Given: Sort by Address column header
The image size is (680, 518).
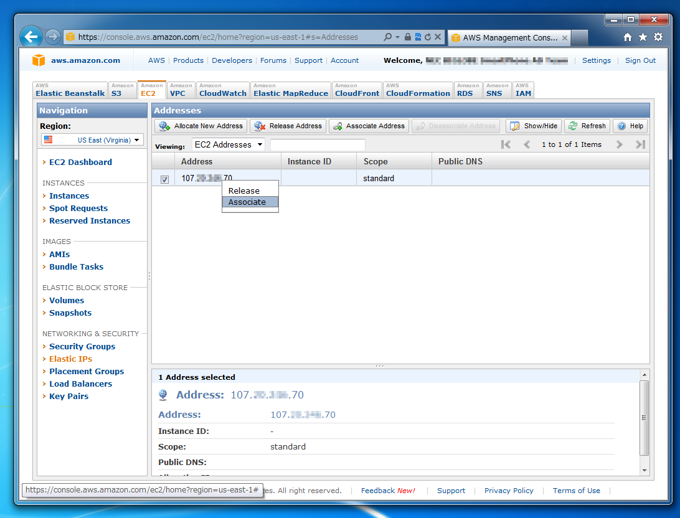Looking at the screenshot, I should [x=227, y=161].
